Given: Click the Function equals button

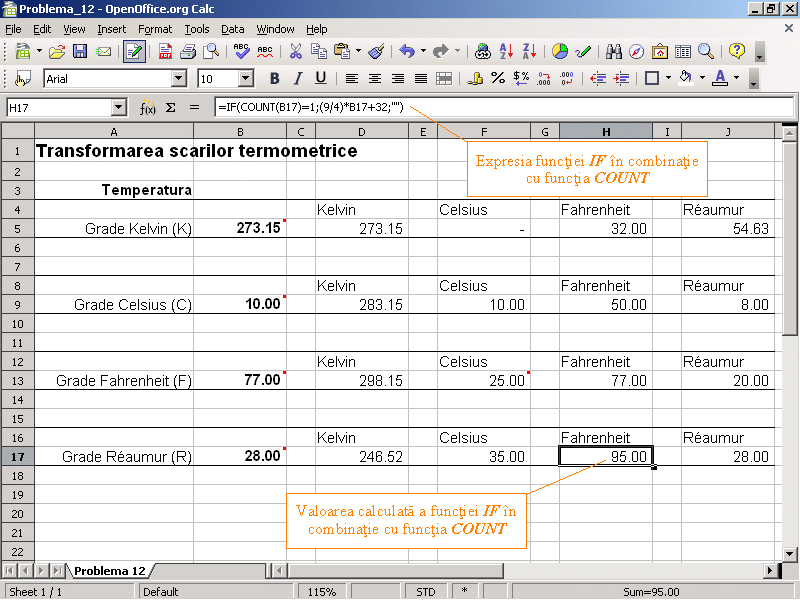Looking at the screenshot, I should 194,108.
